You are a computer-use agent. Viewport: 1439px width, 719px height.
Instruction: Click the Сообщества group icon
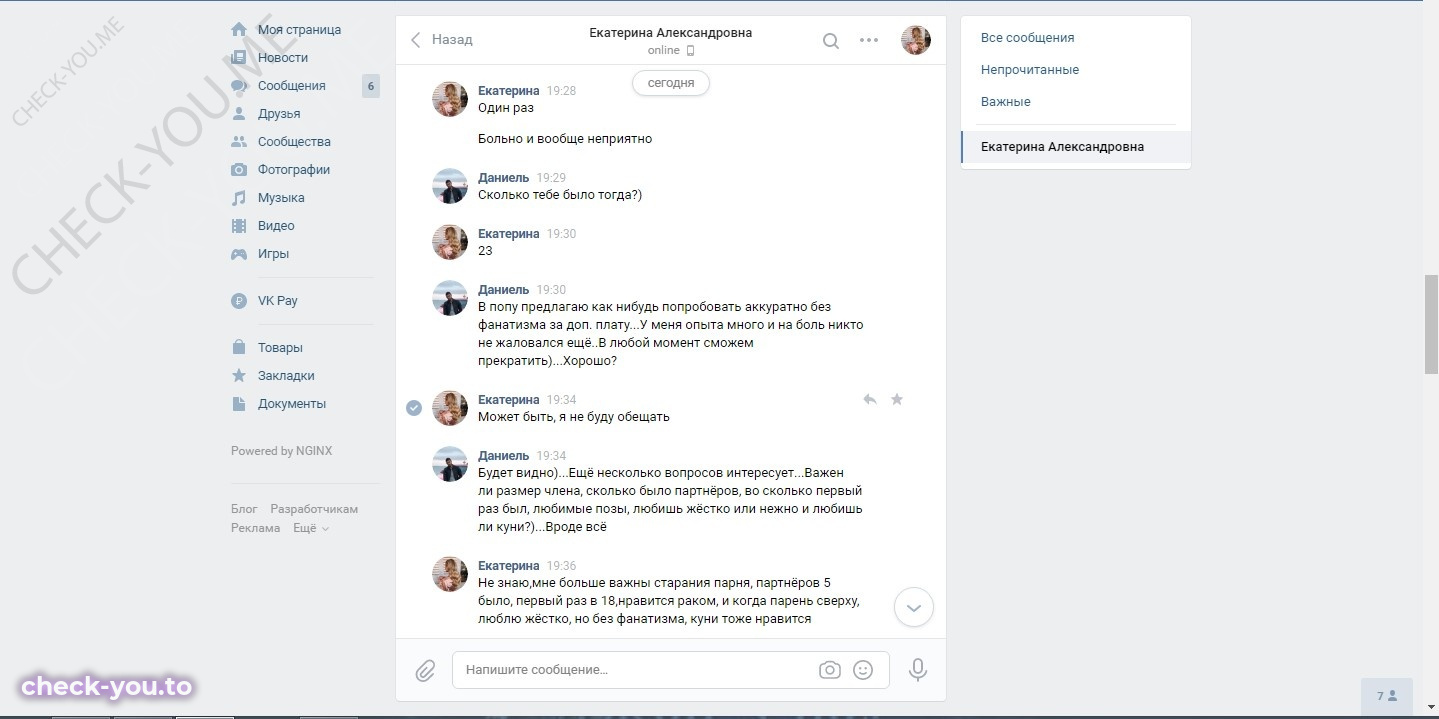239,142
